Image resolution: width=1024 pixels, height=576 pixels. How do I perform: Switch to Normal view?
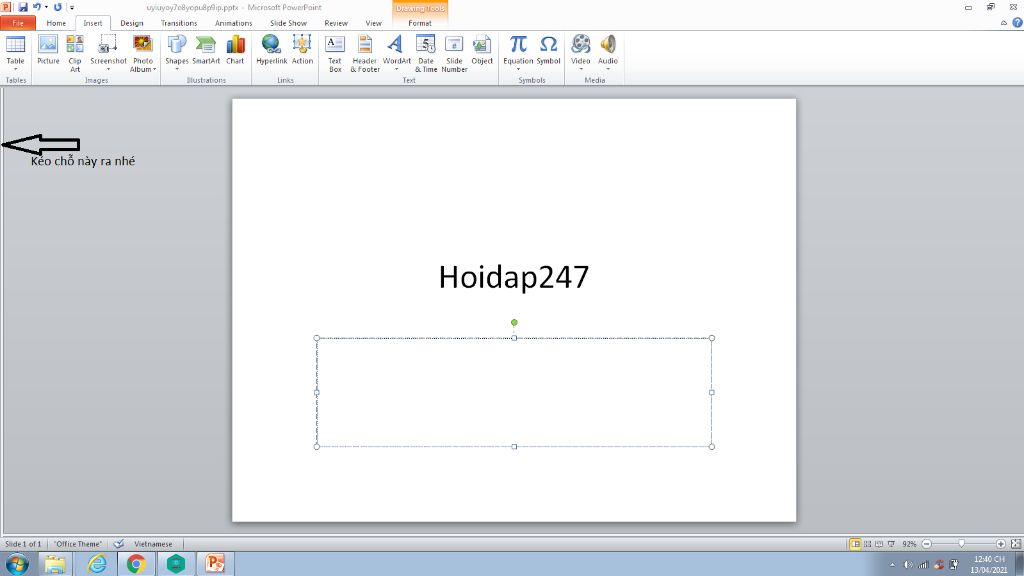855,543
